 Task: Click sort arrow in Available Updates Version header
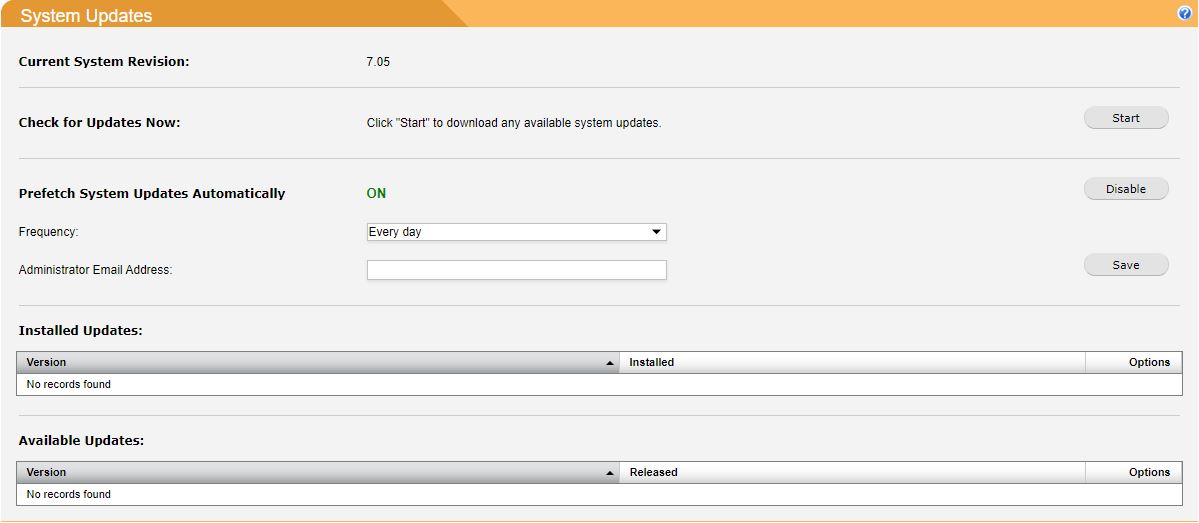(x=609, y=473)
